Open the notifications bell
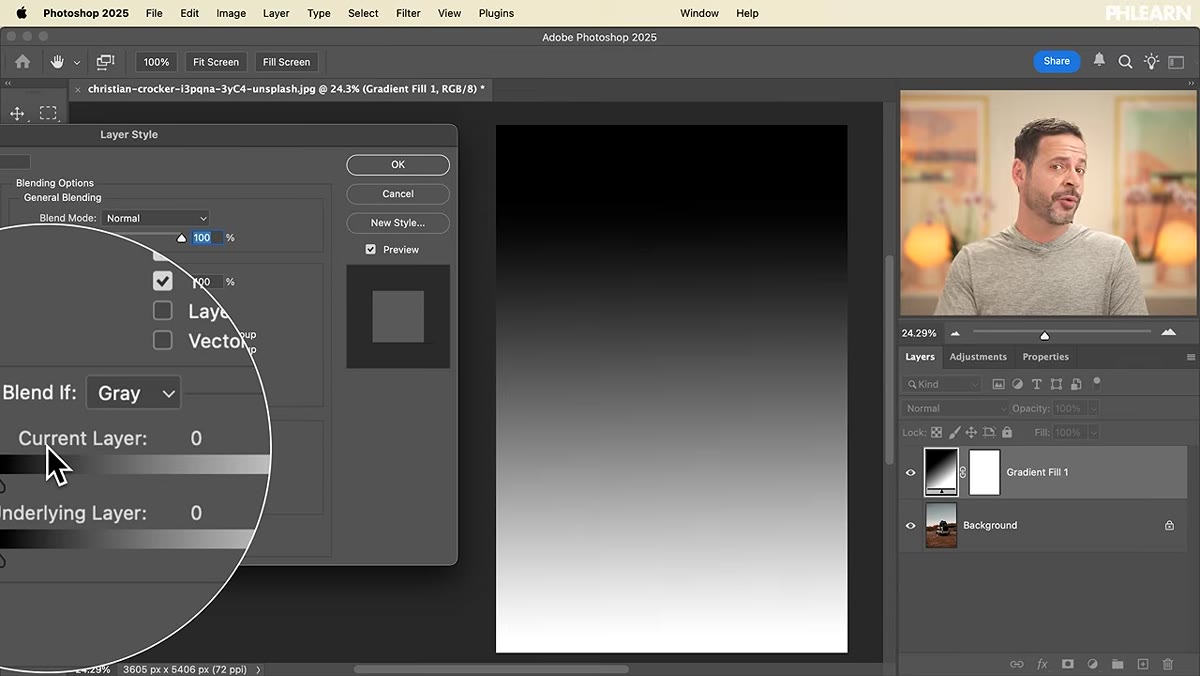This screenshot has height=676, width=1200. point(1099,61)
